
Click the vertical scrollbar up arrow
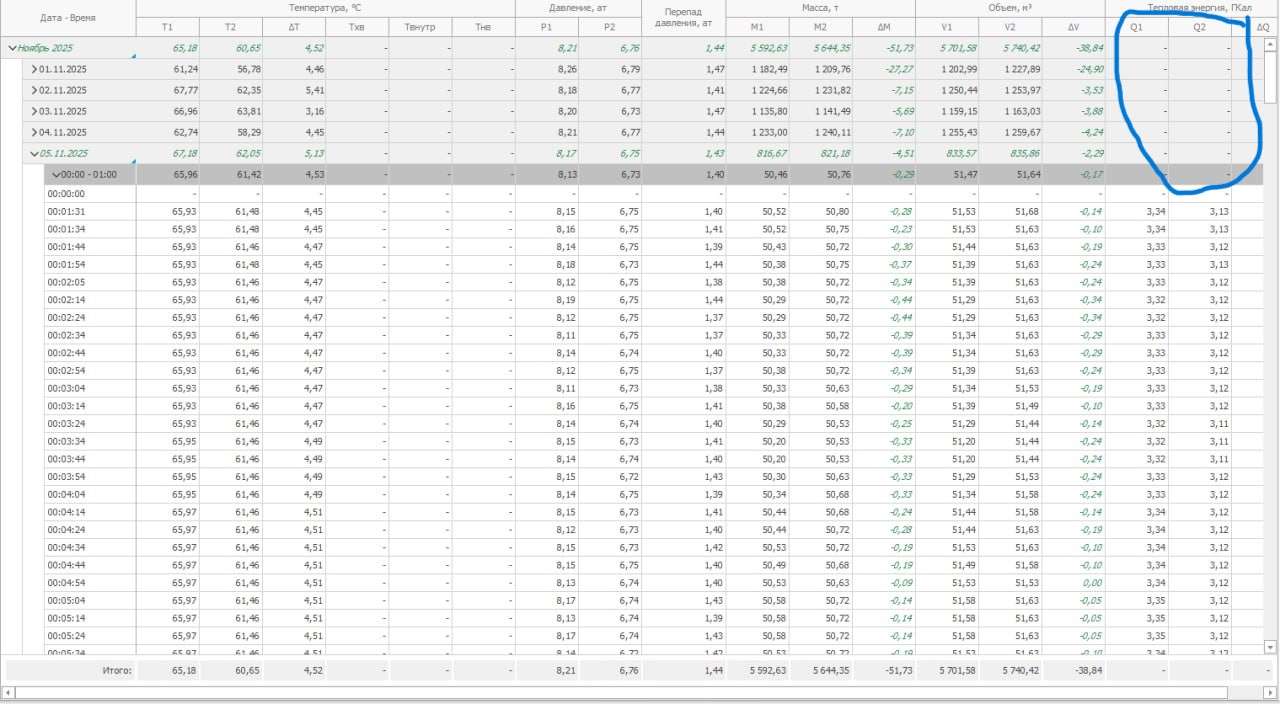point(1270,44)
